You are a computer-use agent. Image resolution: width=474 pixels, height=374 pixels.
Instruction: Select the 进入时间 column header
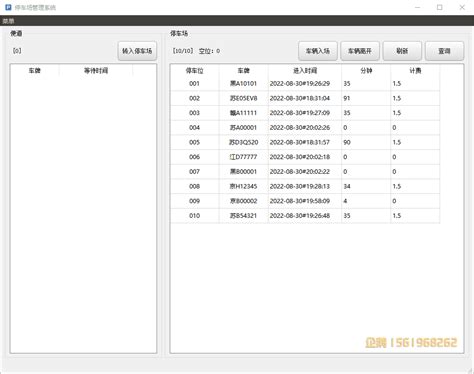pyautogui.click(x=305, y=71)
